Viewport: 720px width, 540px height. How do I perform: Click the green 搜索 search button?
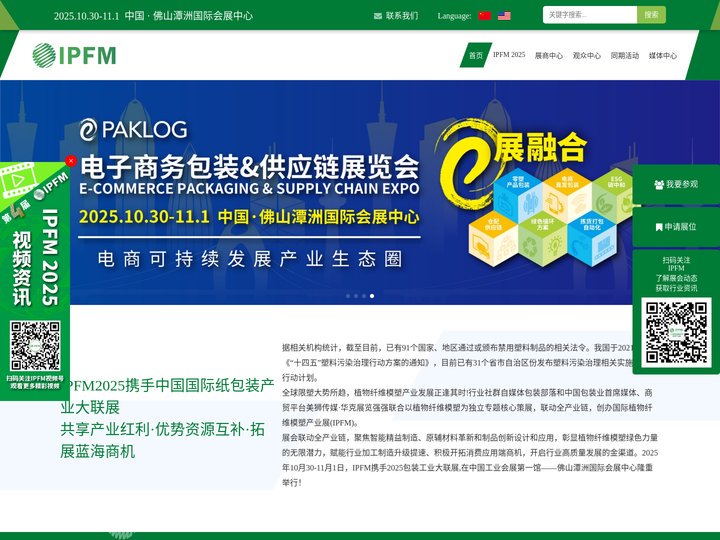click(x=651, y=15)
